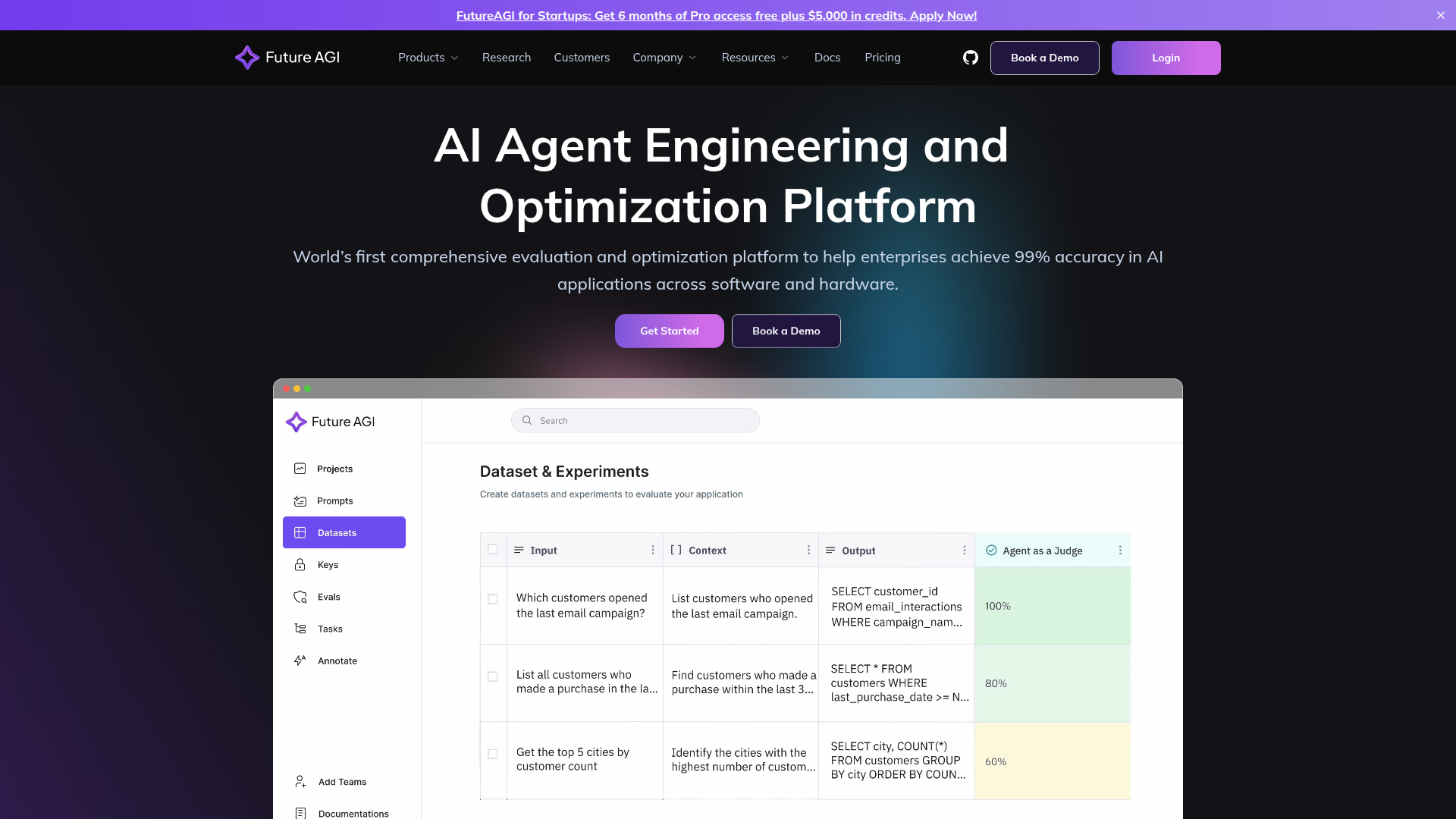Open the startups Apply Now banner link
Image resolution: width=1456 pixels, height=819 pixels.
[716, 15]
